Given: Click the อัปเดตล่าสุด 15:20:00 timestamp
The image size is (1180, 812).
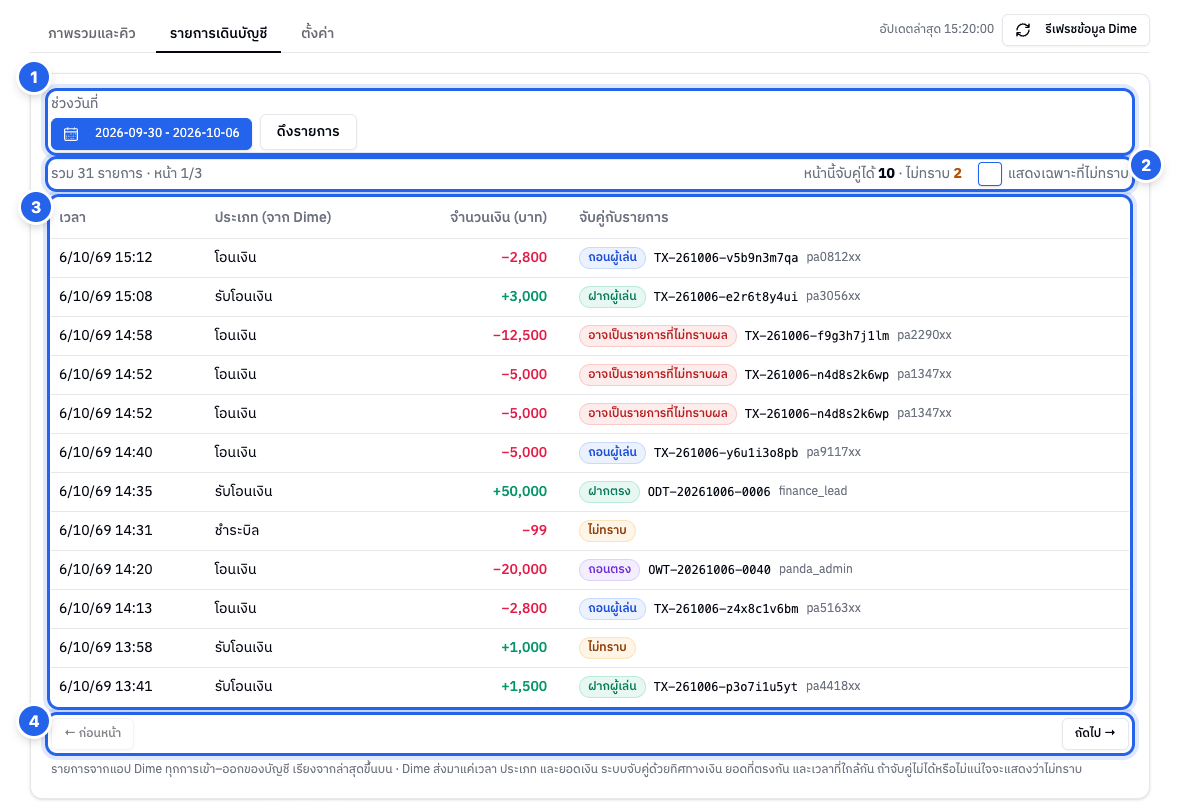Looking at the screenshot, I should coord(936,29).
